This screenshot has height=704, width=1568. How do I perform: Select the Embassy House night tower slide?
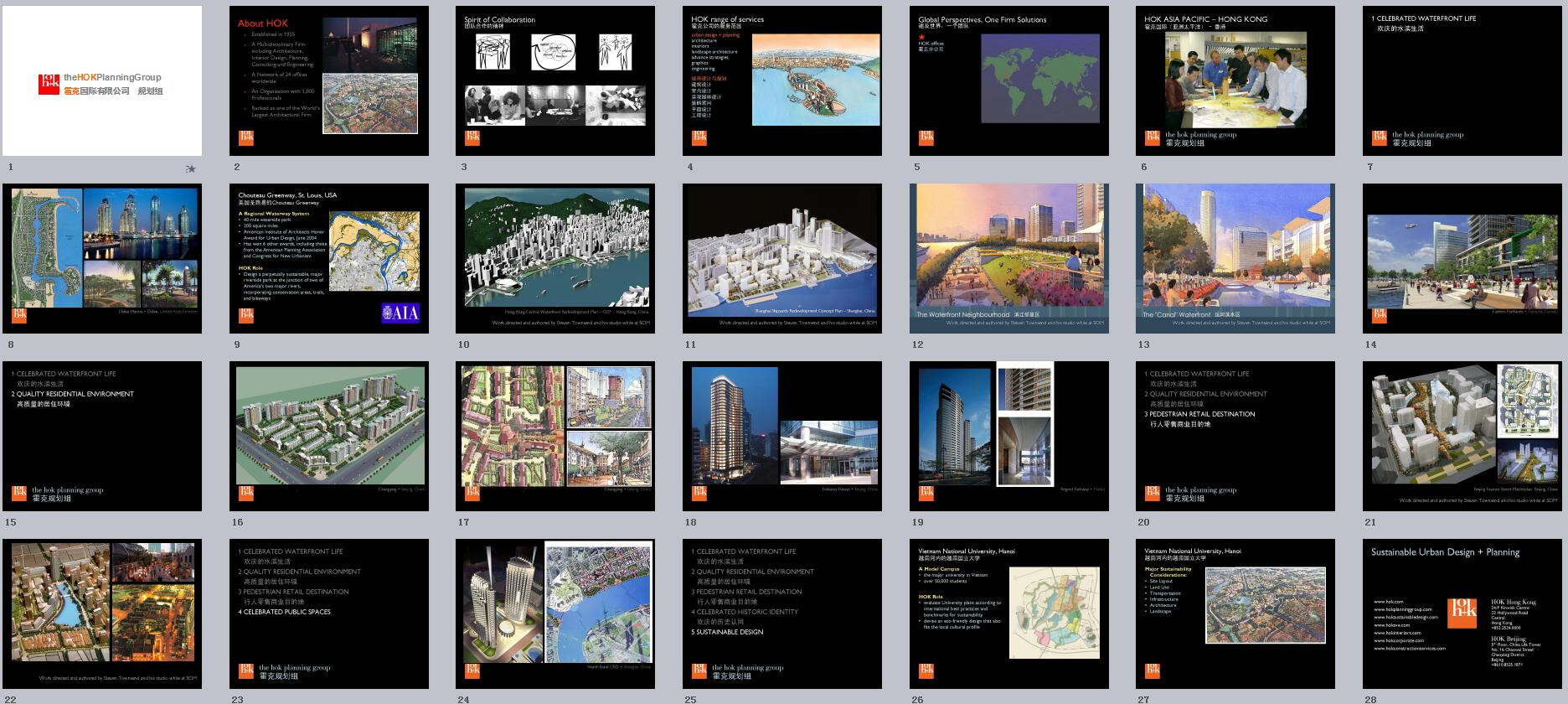(x=782, y=437)
